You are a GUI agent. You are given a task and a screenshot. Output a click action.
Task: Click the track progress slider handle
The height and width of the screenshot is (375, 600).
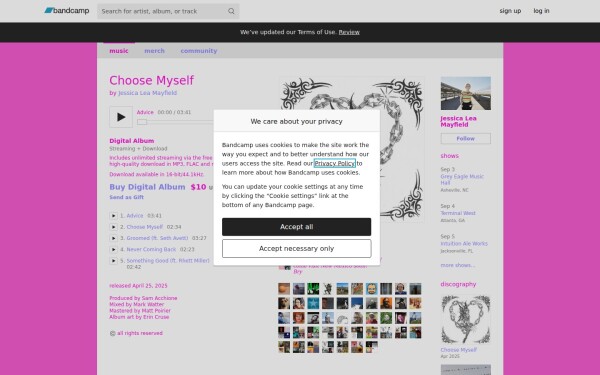coord(142,122)
